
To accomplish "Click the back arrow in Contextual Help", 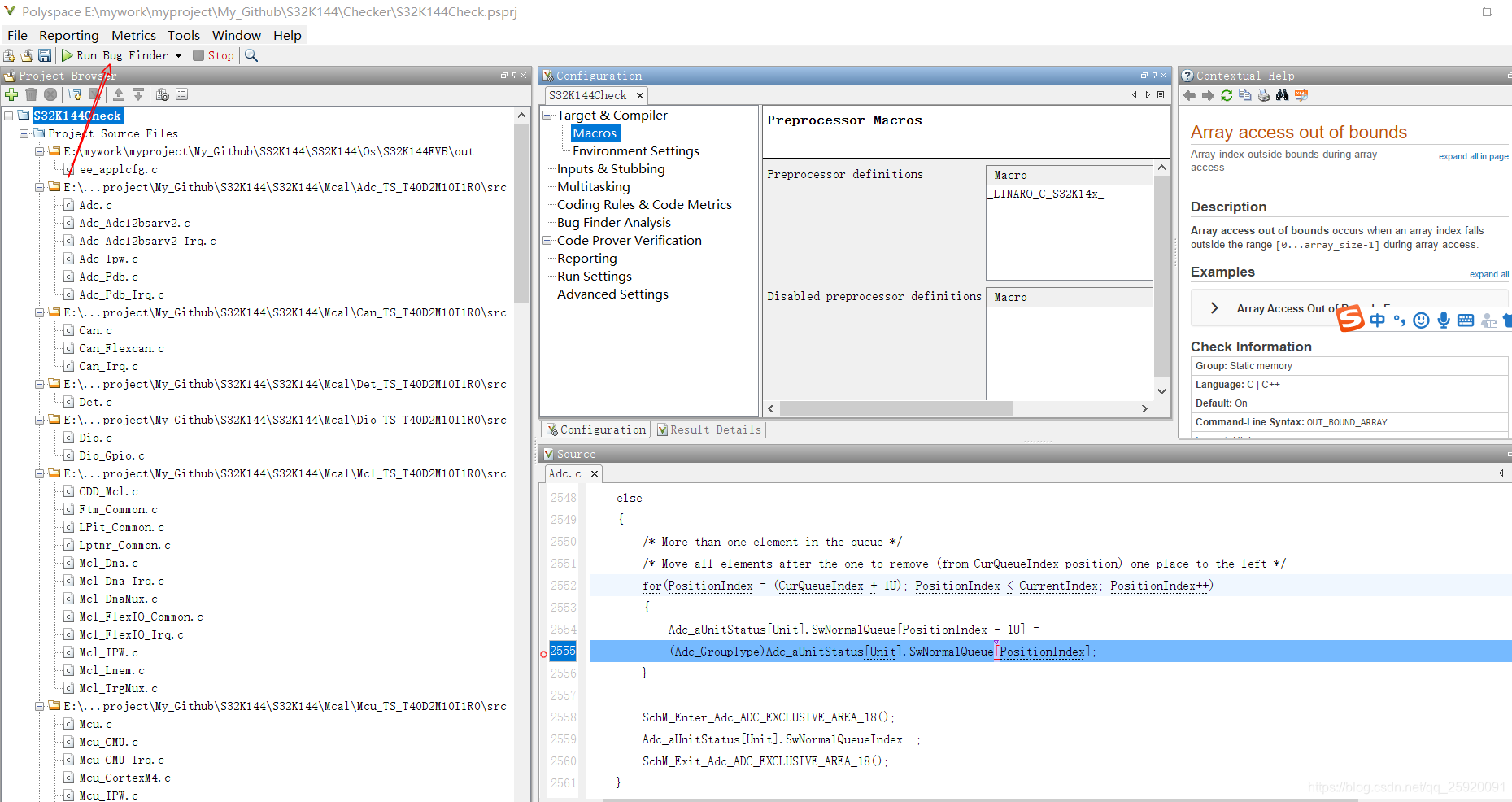I will coord(1189,95).
